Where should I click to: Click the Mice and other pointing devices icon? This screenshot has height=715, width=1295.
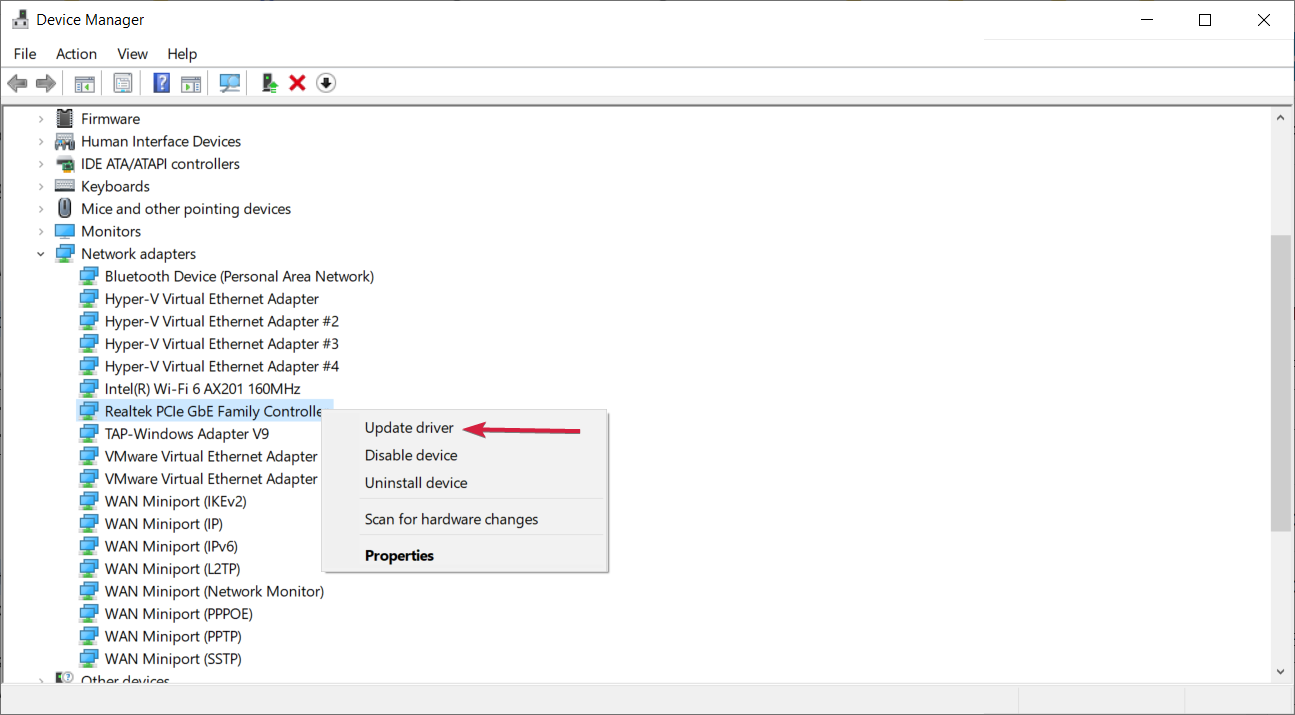[x=65, y=209]
